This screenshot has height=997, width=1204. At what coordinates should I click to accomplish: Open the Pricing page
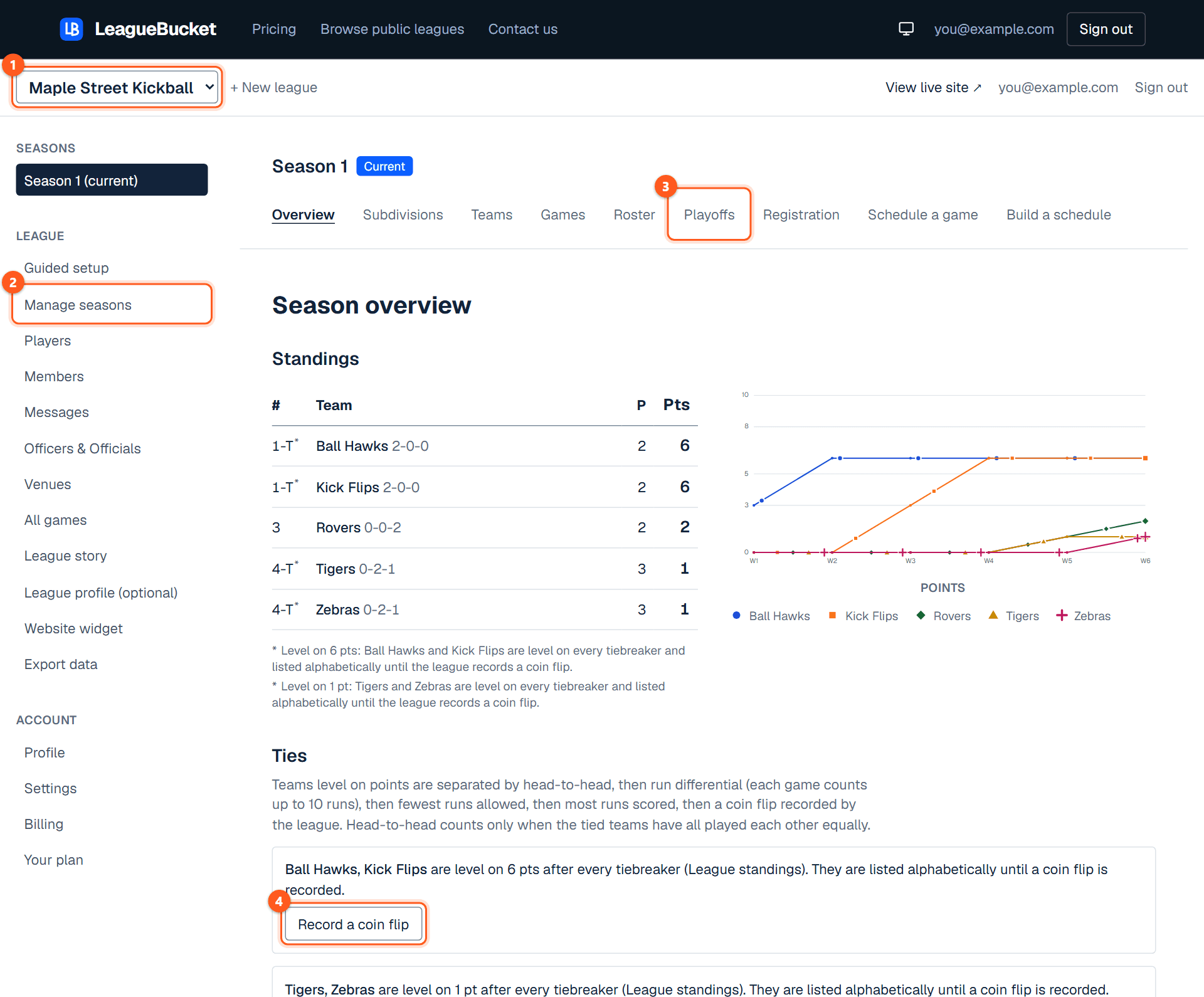click(x=274, y=29)
